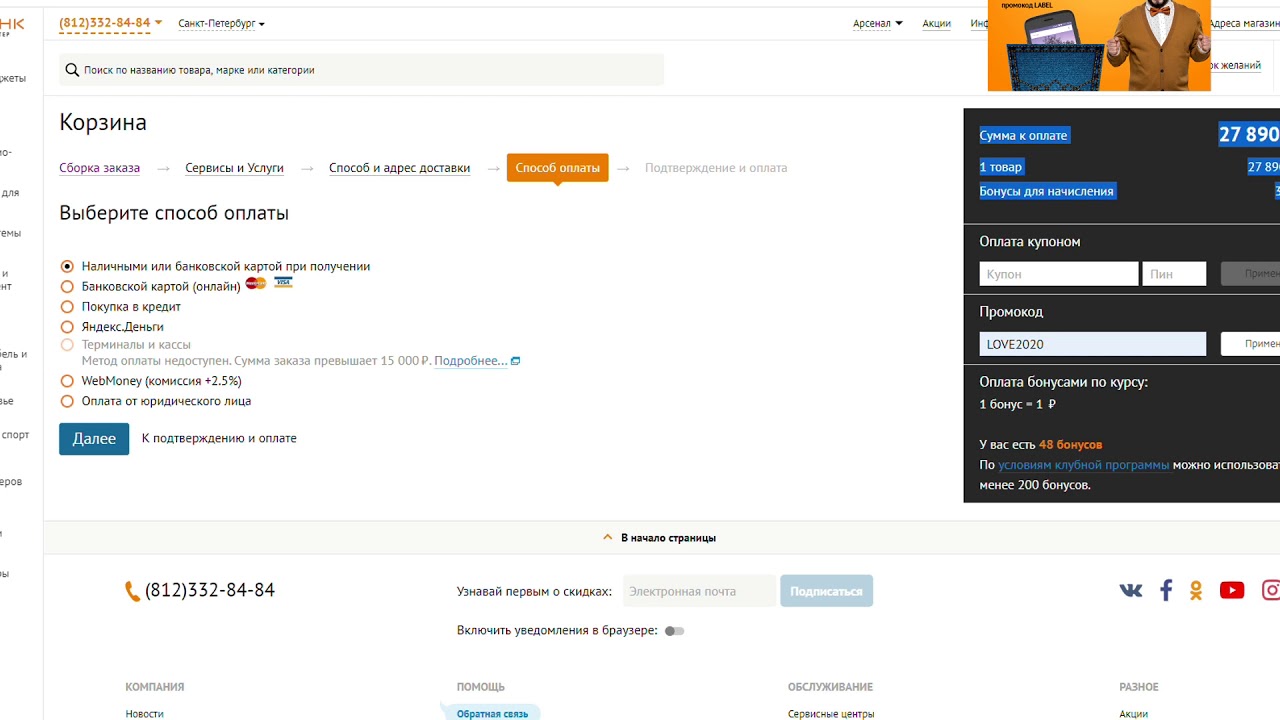The height and width of the screenshot is (720, 1280).
Task: Click external link icon next to Подробнее
Action: [x=516, y=361]
